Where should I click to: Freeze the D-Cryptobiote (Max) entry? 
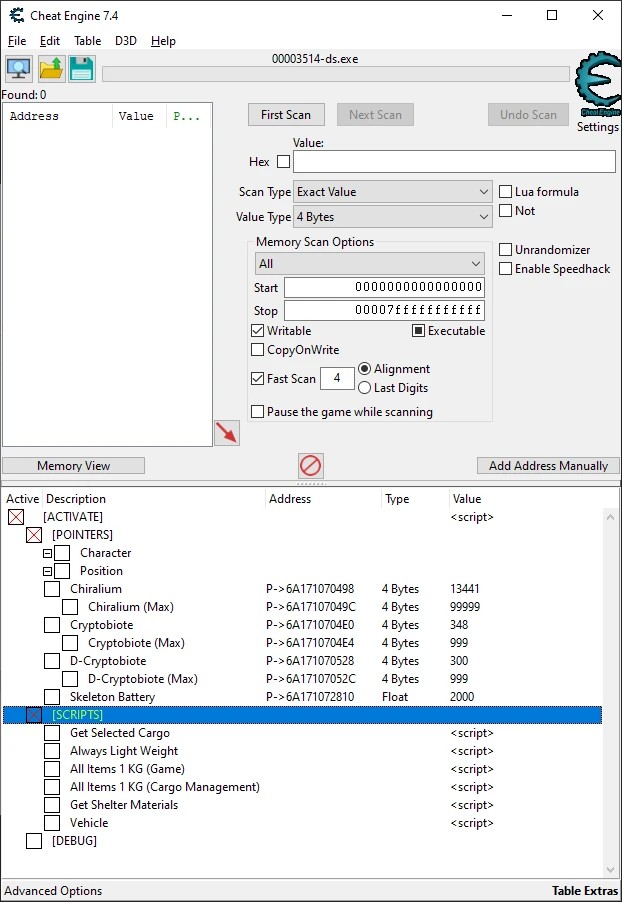[70, 679]
